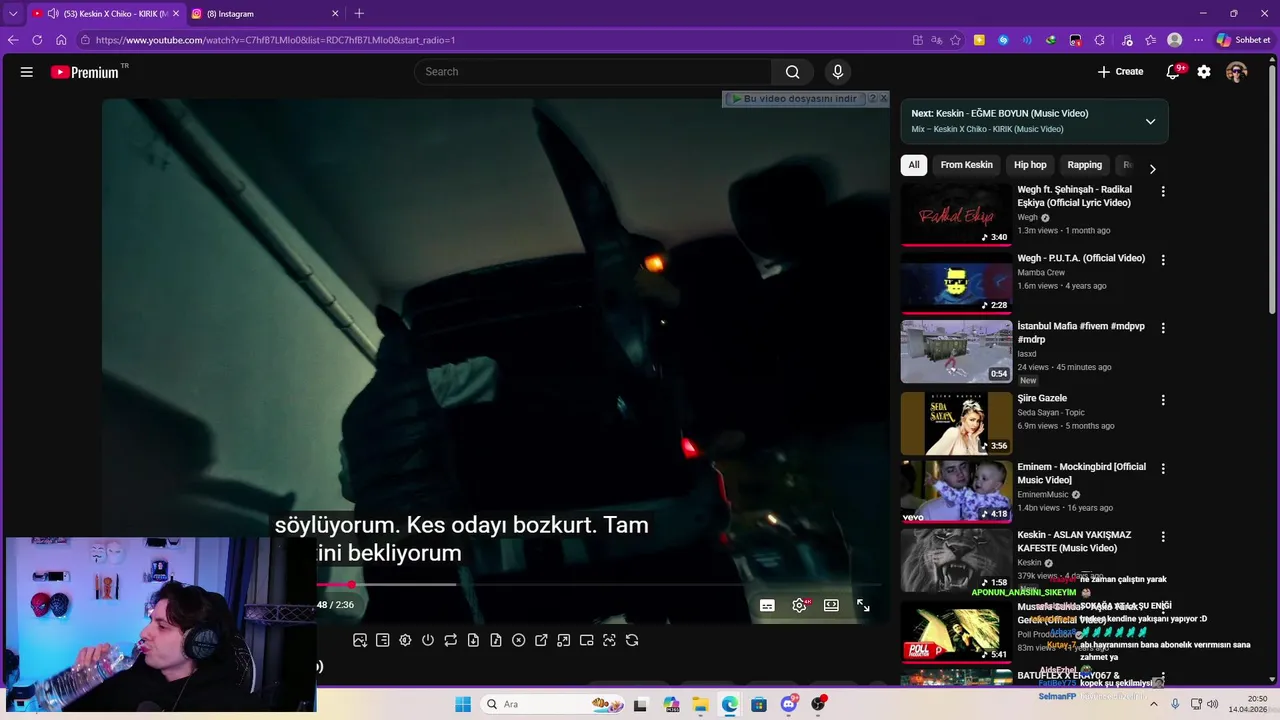The width and height of the screenshot is (1280, 720).
Task: Click the progress bar scrubber handle
Action: [x=351, y=585]
